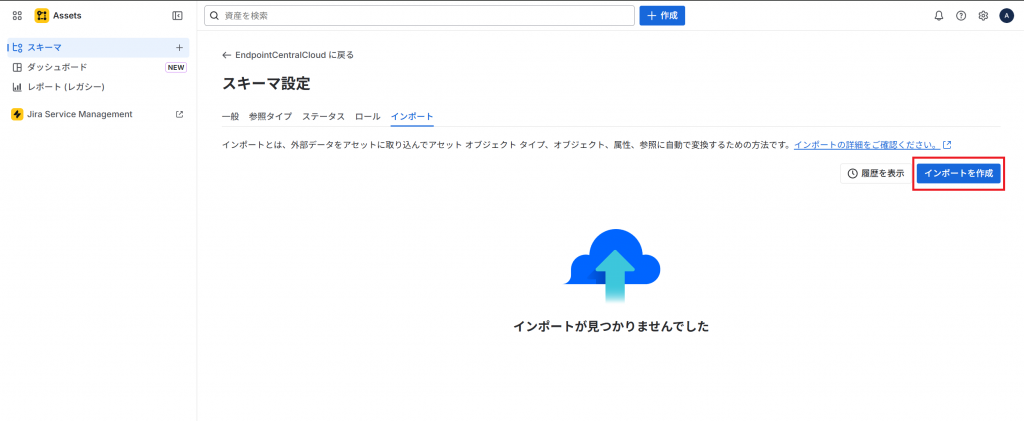Collapse the sidebar with the panel icon

tap(177, 16)
